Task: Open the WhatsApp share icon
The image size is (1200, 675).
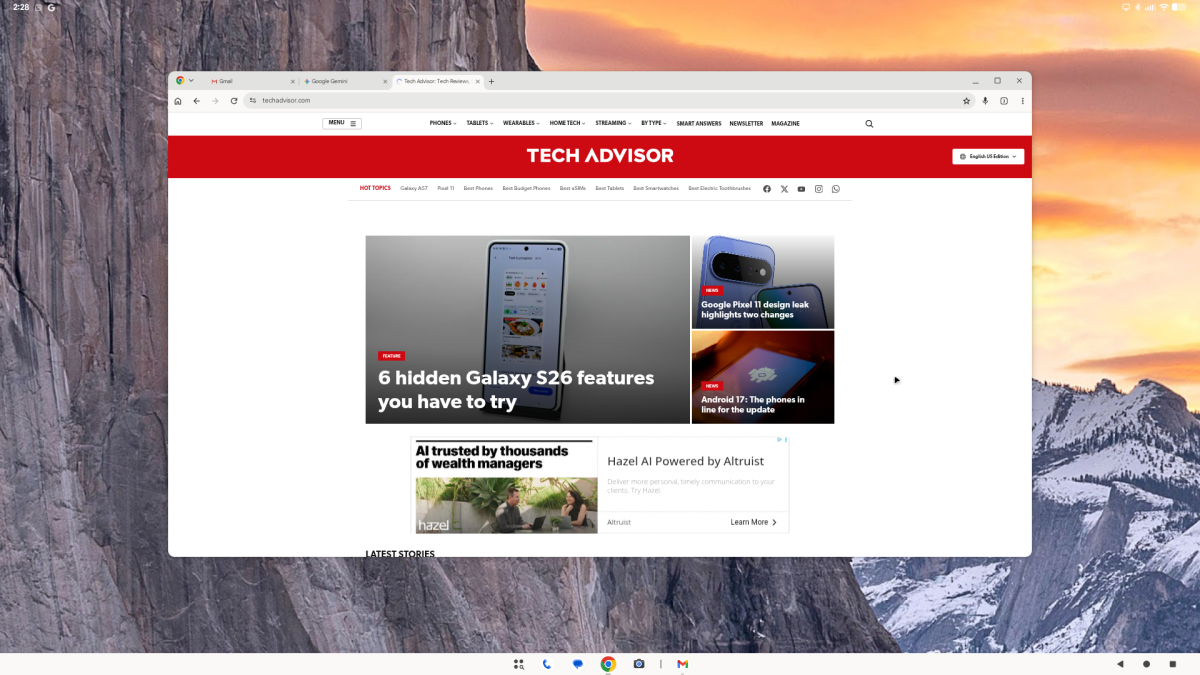Action: [836, 188]
